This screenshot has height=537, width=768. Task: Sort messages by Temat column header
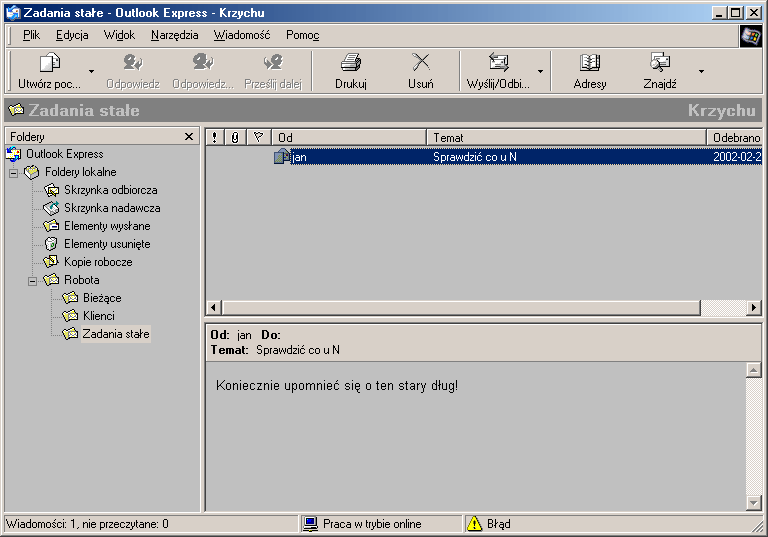pos(565,137)
